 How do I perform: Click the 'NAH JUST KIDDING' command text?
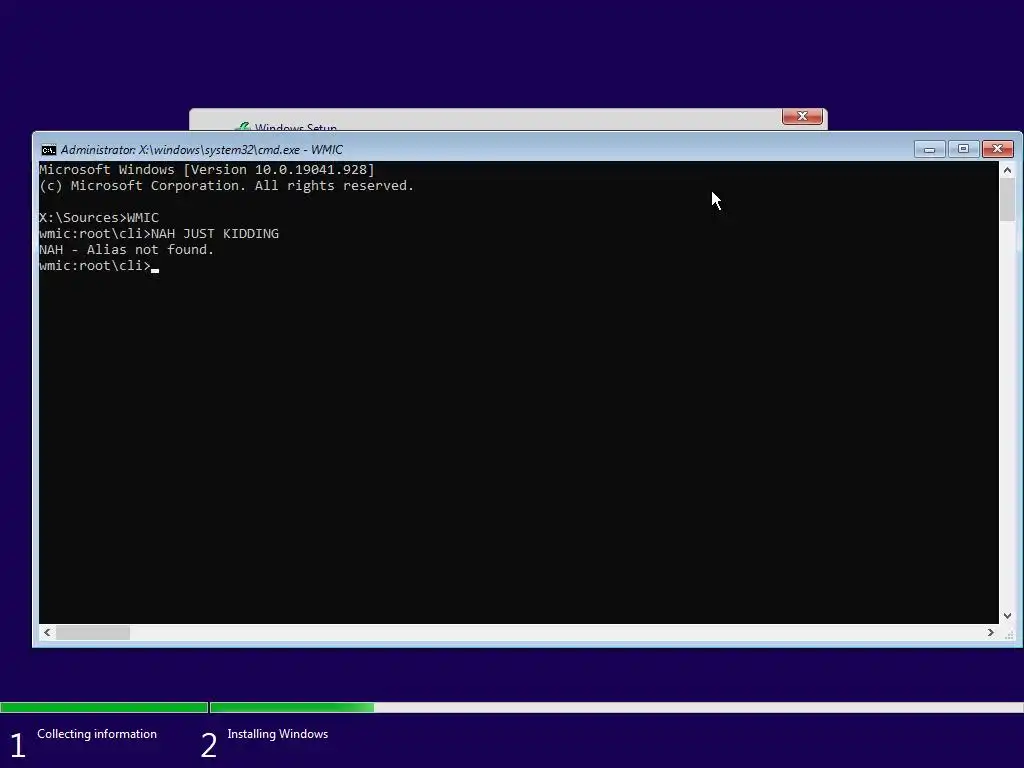(x=215, y=234)
